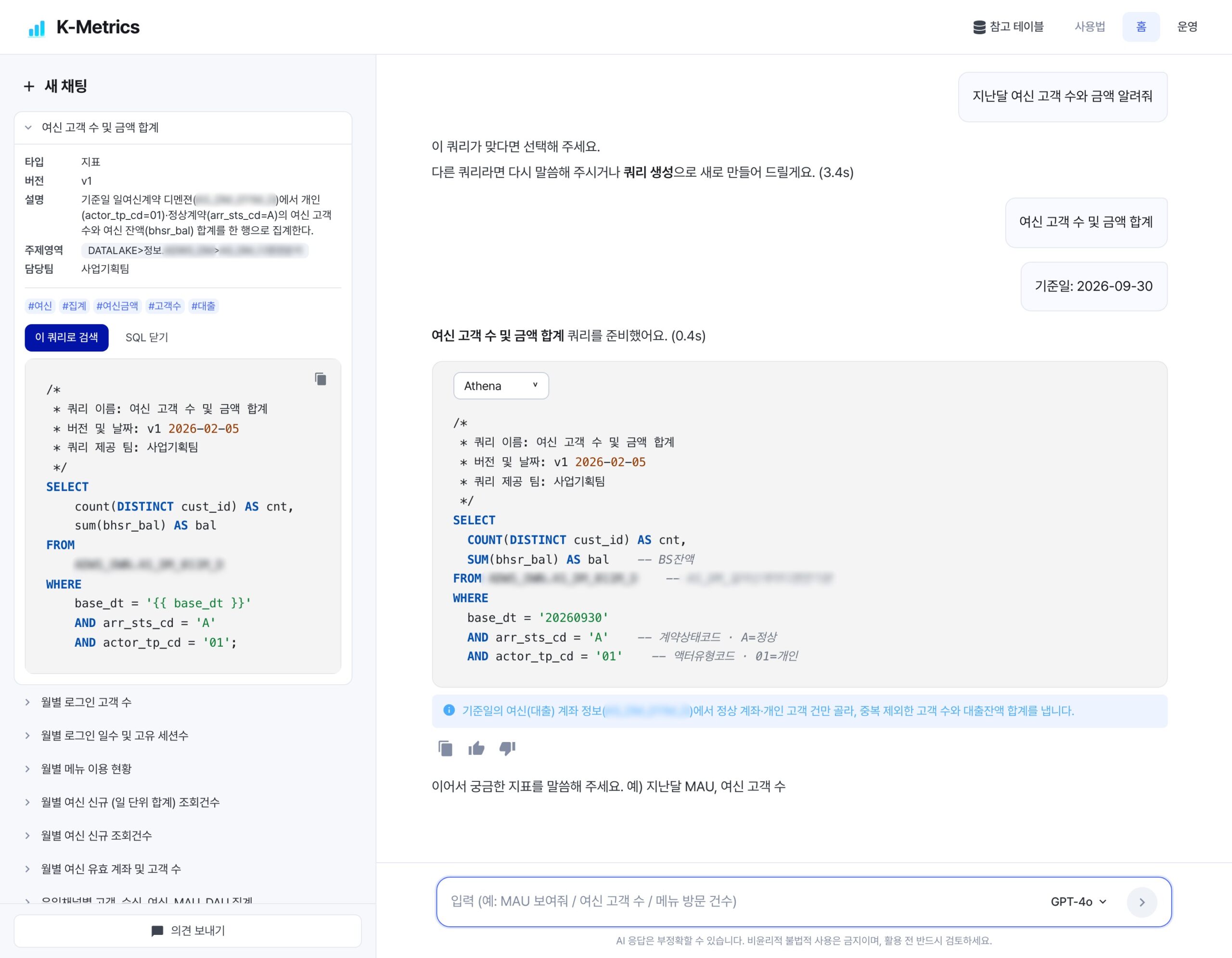
Task: Open 참고 테이블 in top navigation
Action: [x=1009, y=26]
